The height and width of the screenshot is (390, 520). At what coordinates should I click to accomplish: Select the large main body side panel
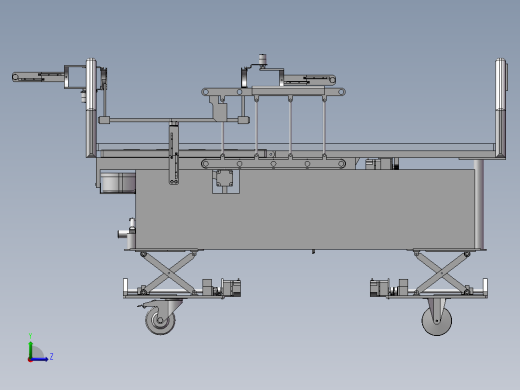tap(305, 209)
